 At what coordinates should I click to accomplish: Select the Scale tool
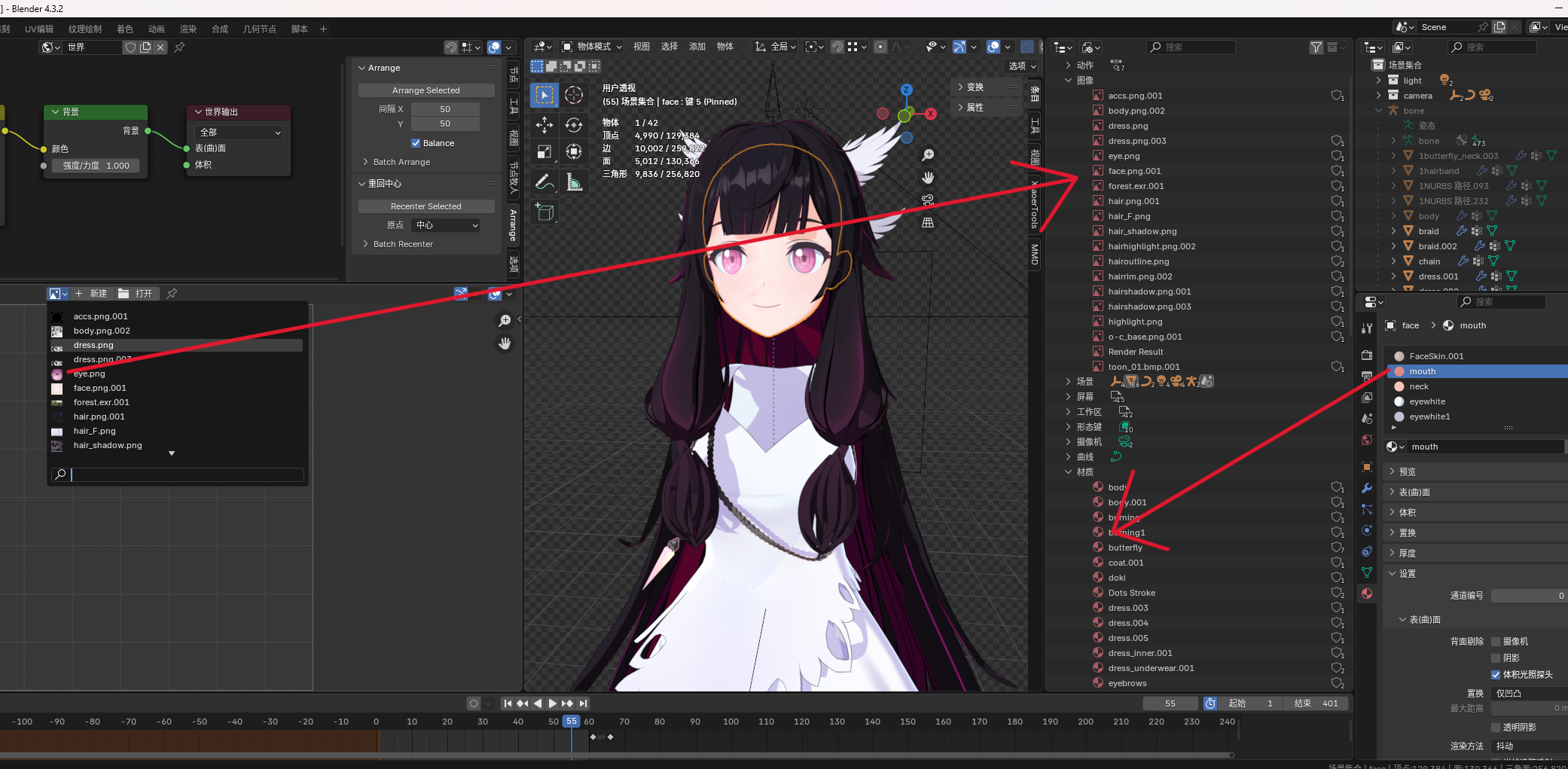tap(544, 151)
